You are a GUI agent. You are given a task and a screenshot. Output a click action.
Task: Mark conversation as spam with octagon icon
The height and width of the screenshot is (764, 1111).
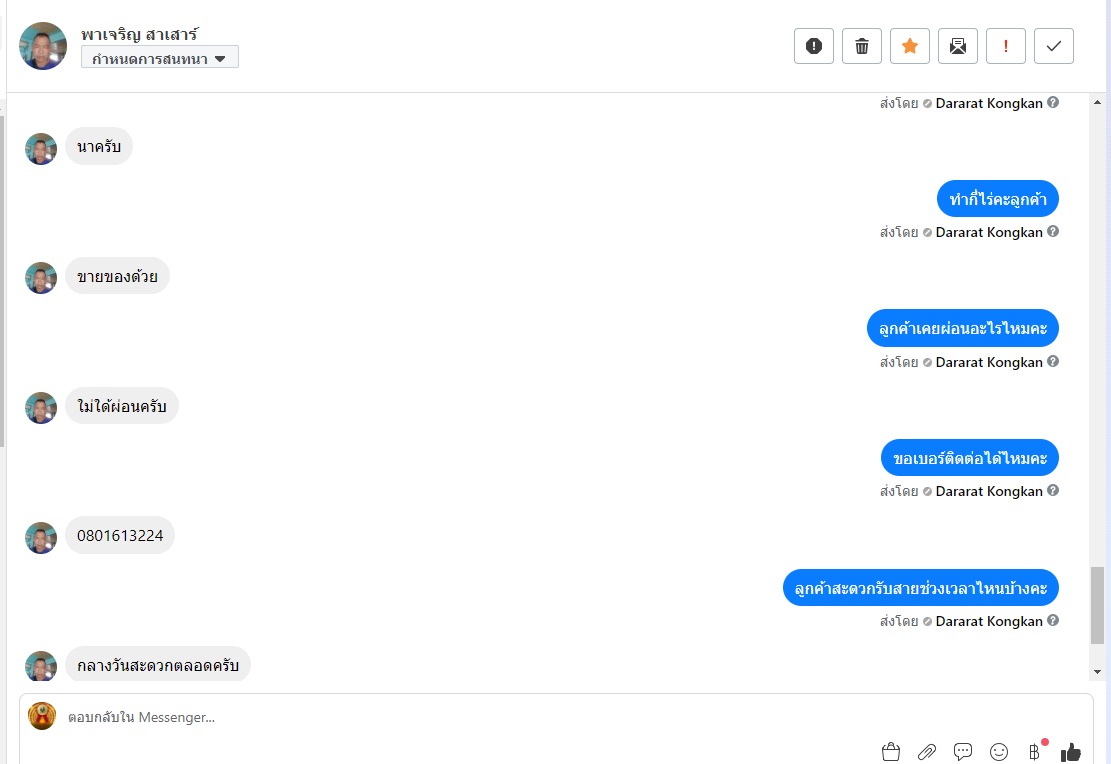tap(813, 46)
